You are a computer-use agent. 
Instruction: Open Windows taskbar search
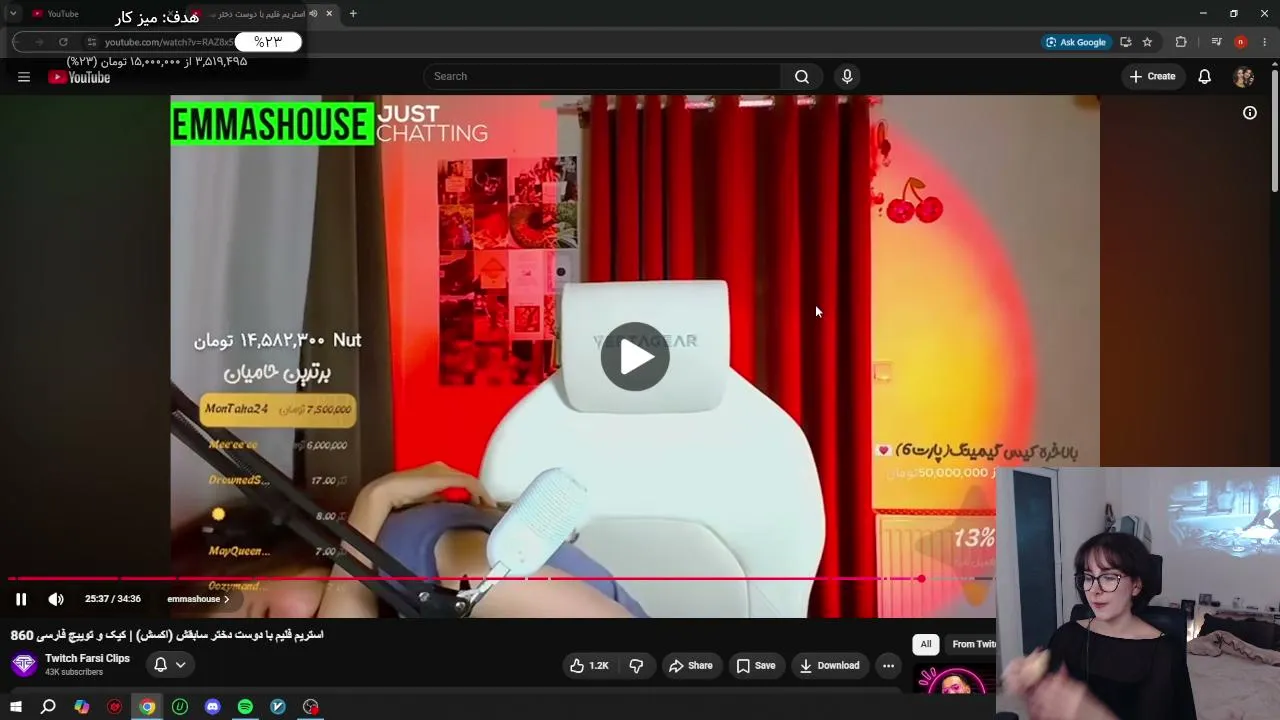pyautogui.click(x=48, y=707)
